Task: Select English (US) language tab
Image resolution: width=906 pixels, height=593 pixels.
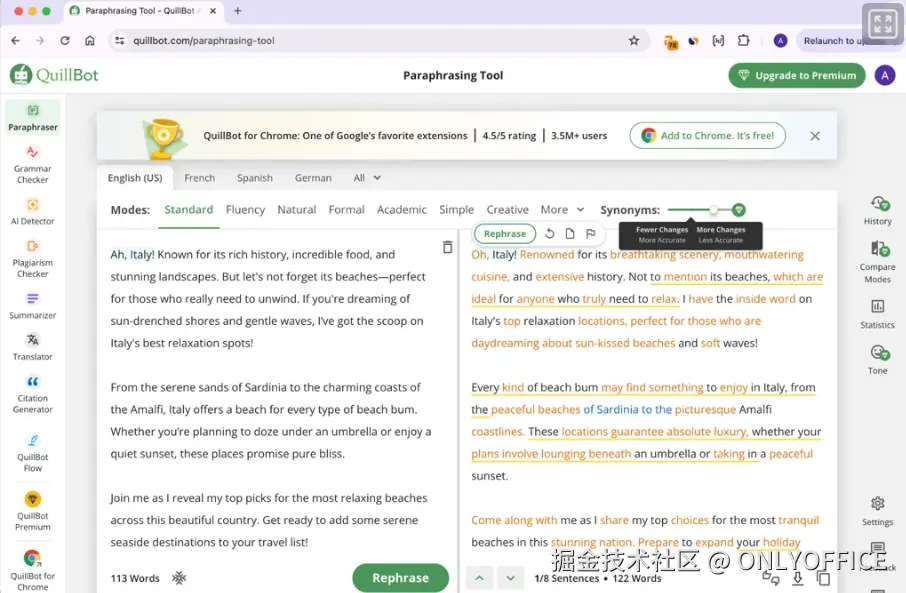Action: (135, 178)
